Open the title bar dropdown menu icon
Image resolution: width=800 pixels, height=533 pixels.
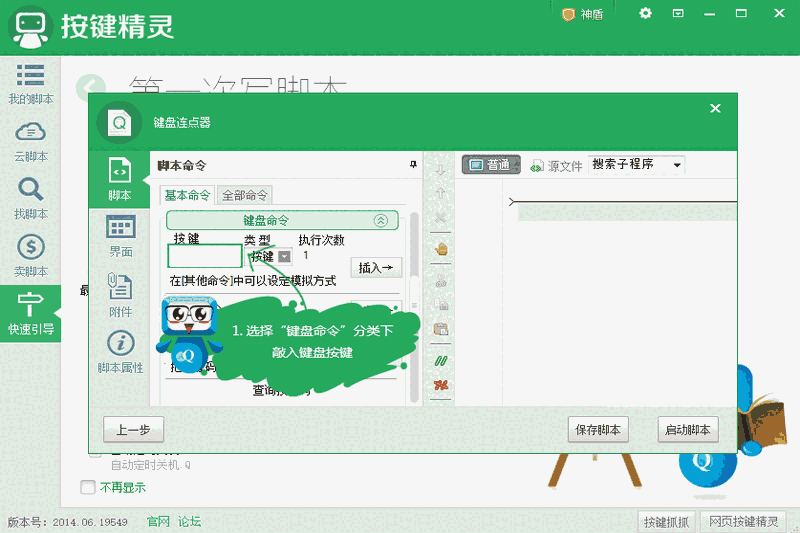pyautogui.click(x=678, y=13)
